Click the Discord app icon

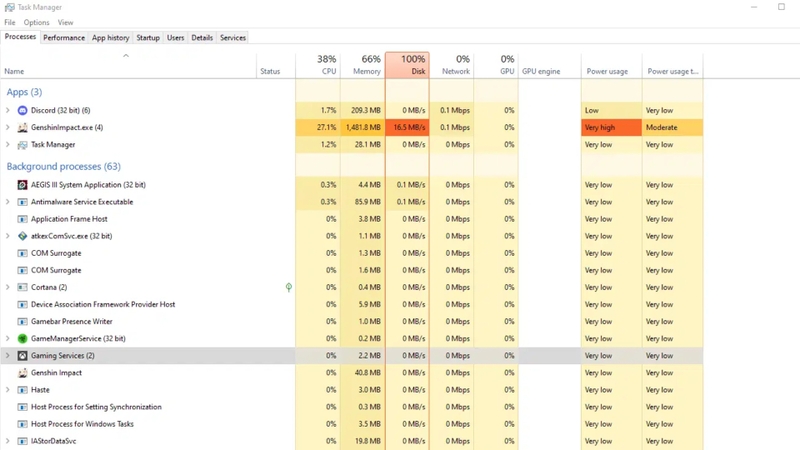click(x=22, y=110)
